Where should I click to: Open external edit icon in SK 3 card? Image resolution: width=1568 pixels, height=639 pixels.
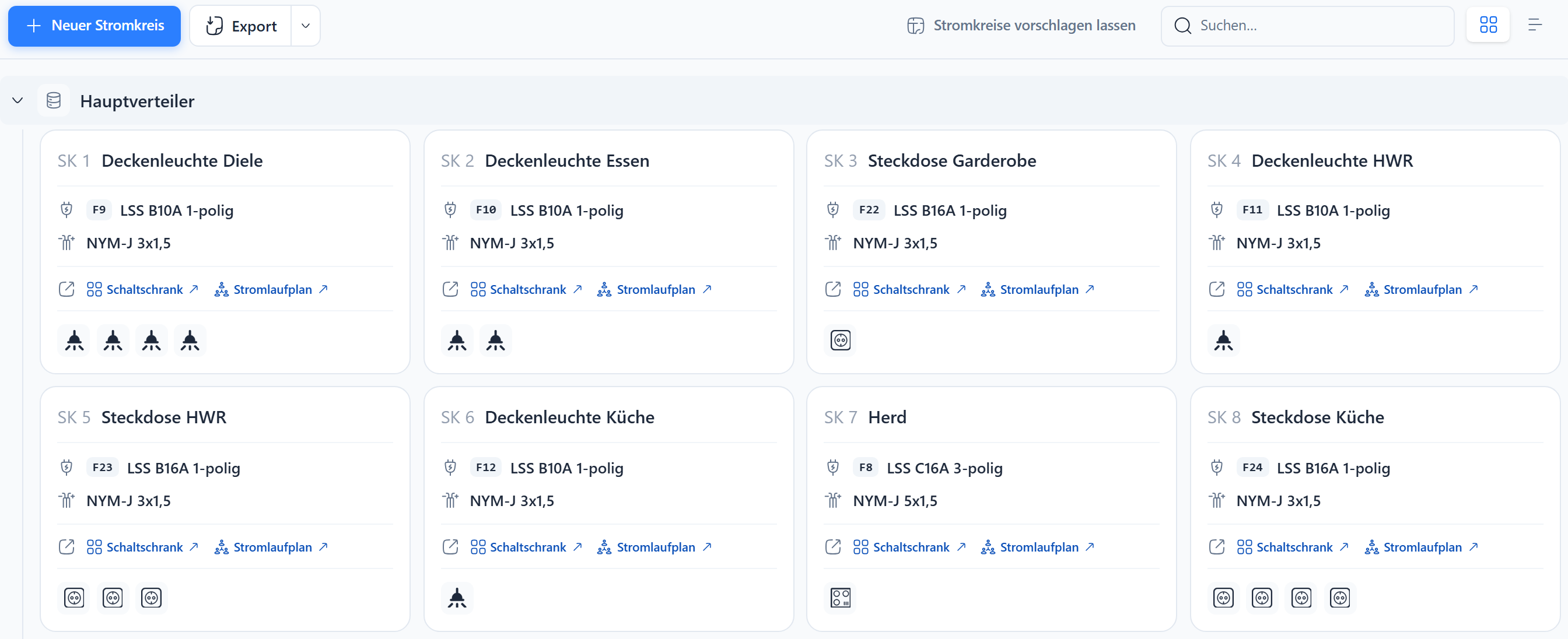tap(832, 289)
